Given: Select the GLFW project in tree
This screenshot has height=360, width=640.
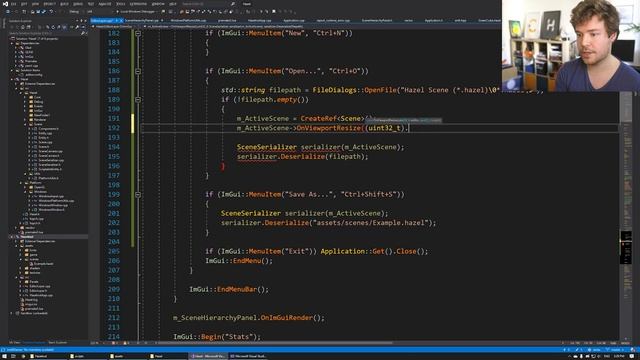Looking at the screenshot, I should coord(29,52).
